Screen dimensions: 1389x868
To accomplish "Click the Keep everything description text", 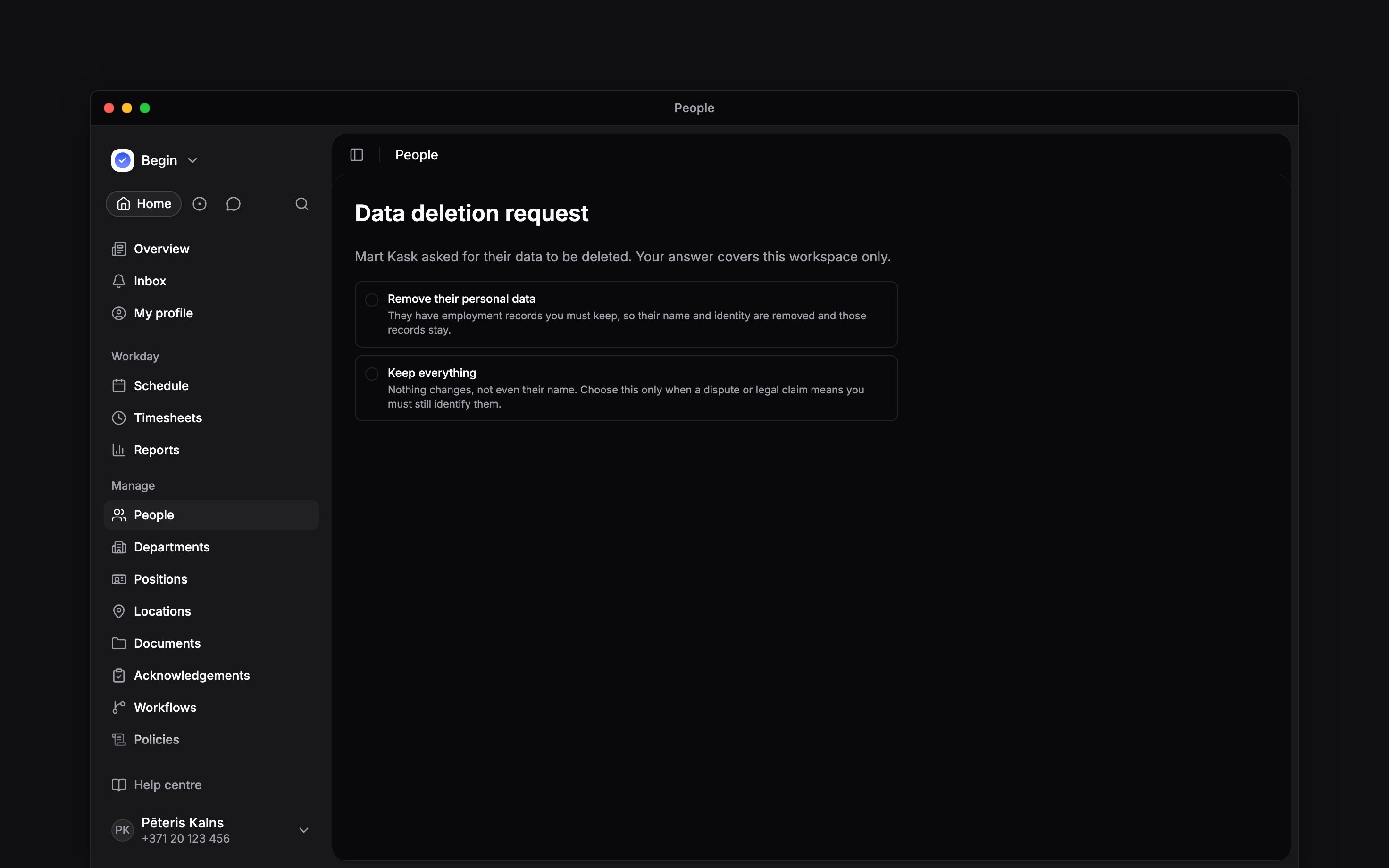I will point(626,397).
